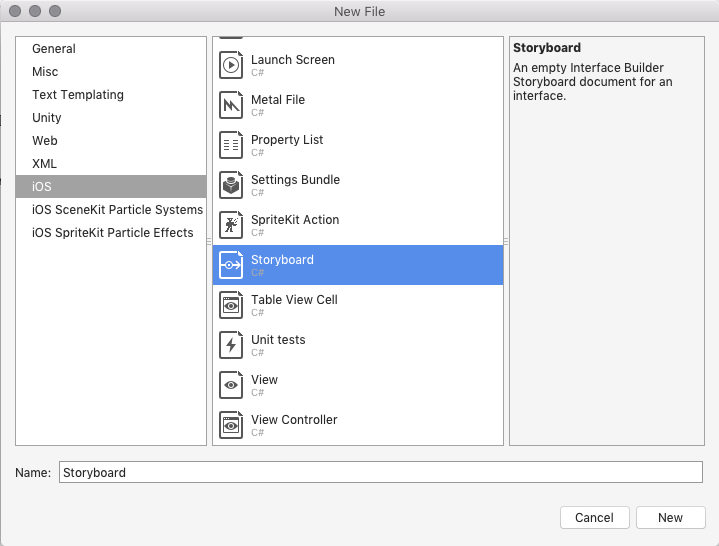This screenshot has width=719, height=546.
Task: Click the Property List label text
Action: [x=287, y=139]
